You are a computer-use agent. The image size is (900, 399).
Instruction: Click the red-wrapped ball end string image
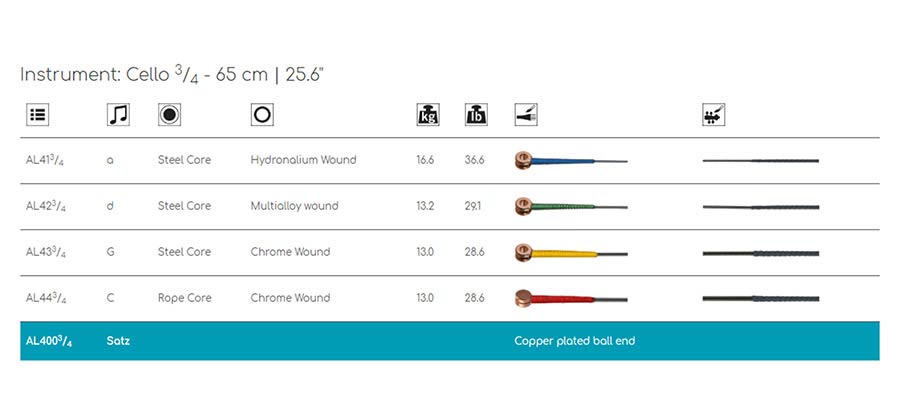pos(571,299)
